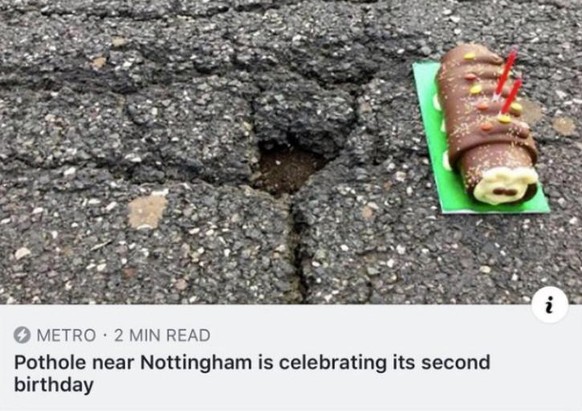This screenshot has width=582, height=411.
Task: Click the caterpillar cake in the photo
Action: click(x=486, y=124)
